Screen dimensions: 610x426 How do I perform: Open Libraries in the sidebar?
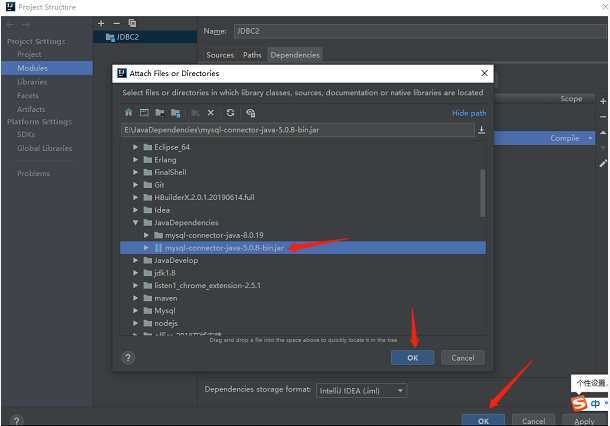tap(32, 82)
